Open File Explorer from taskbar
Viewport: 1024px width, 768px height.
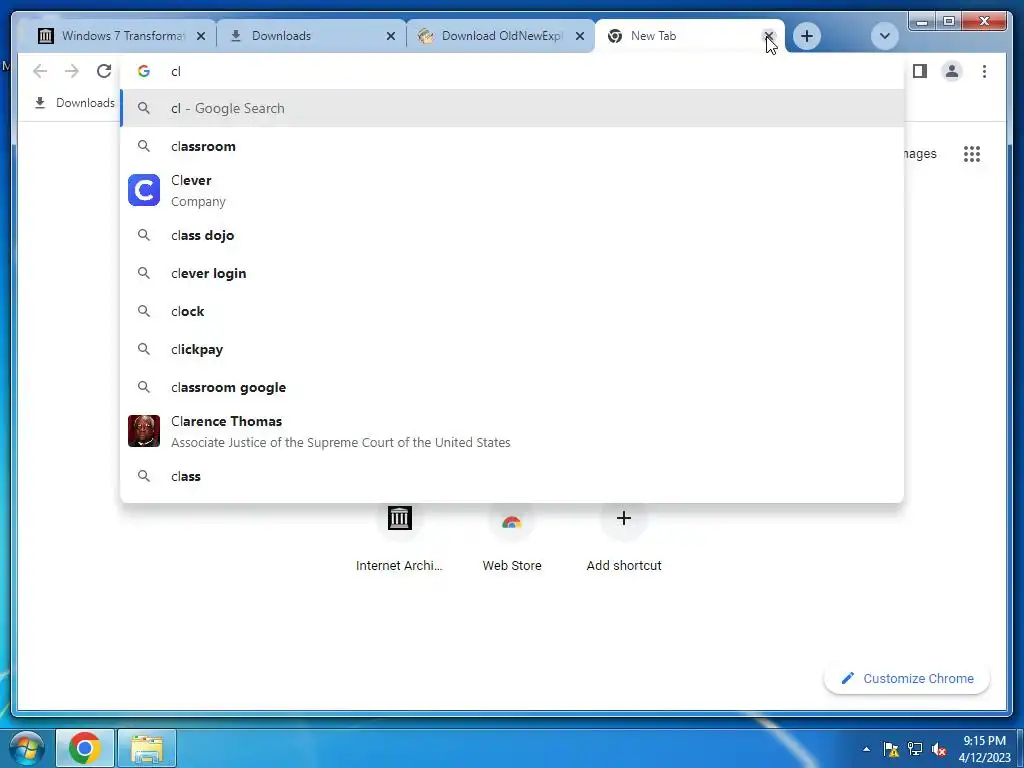(148, 748)
